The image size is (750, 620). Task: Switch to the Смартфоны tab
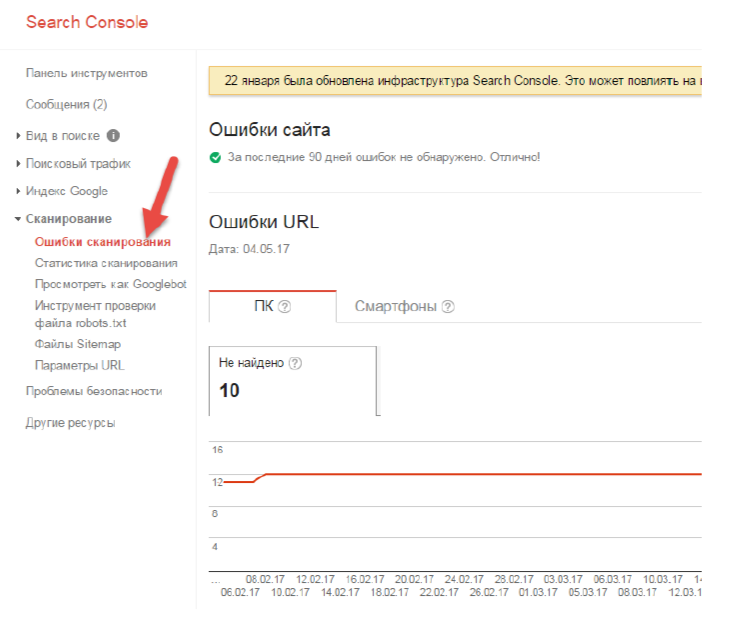(x=404, y=307)
